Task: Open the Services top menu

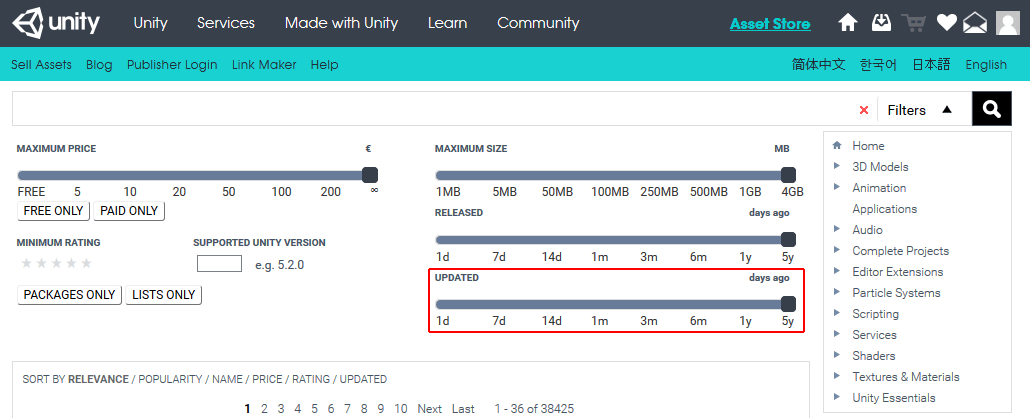Action: coord(226,23)
